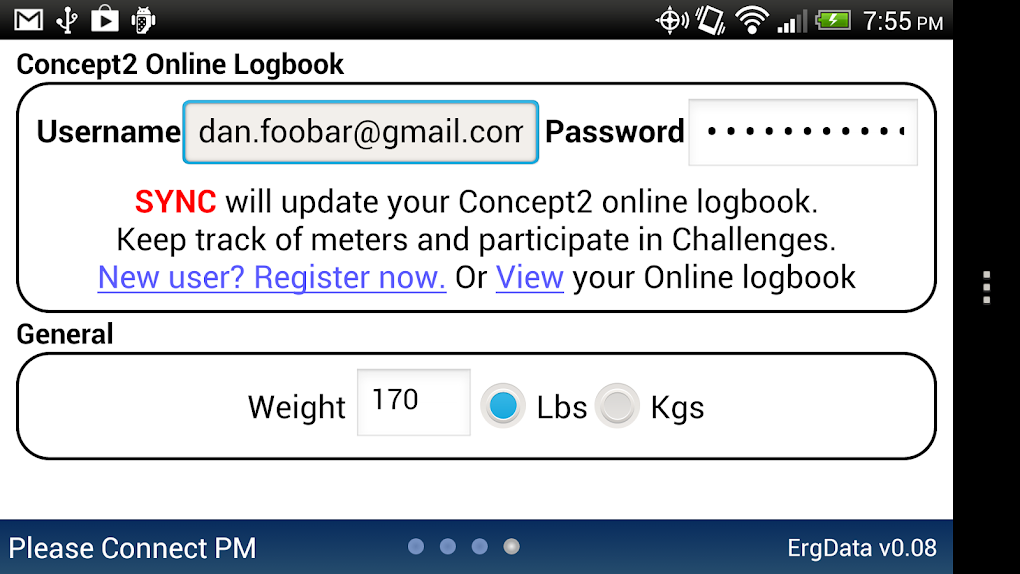The image size is (1020, 574).
Task: Open the three-dot overflow menu
Action: [987, 287]
